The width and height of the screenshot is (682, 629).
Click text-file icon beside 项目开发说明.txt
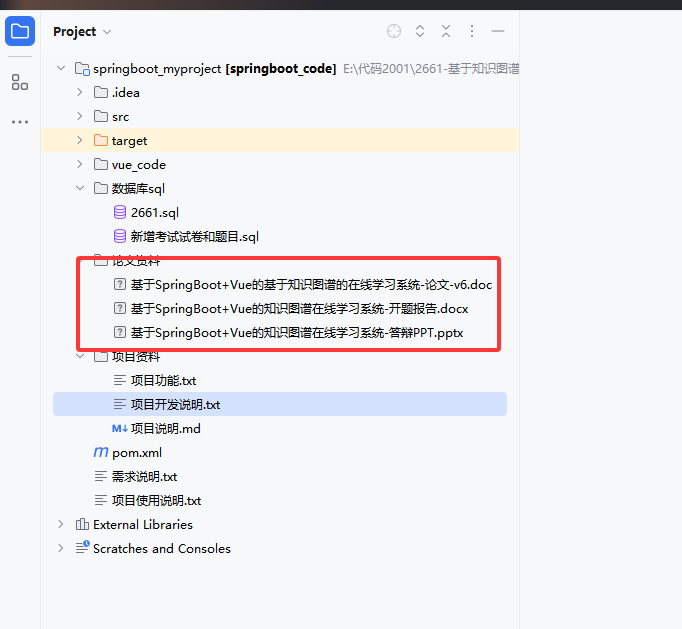pos(120,405)
